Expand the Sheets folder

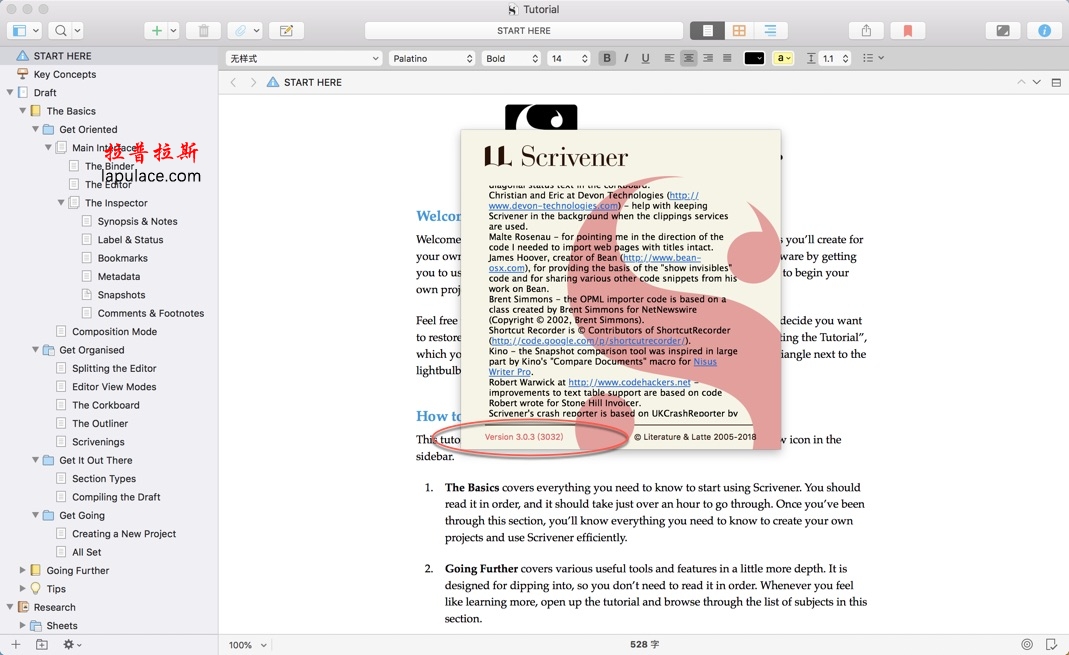click(22, 625)
